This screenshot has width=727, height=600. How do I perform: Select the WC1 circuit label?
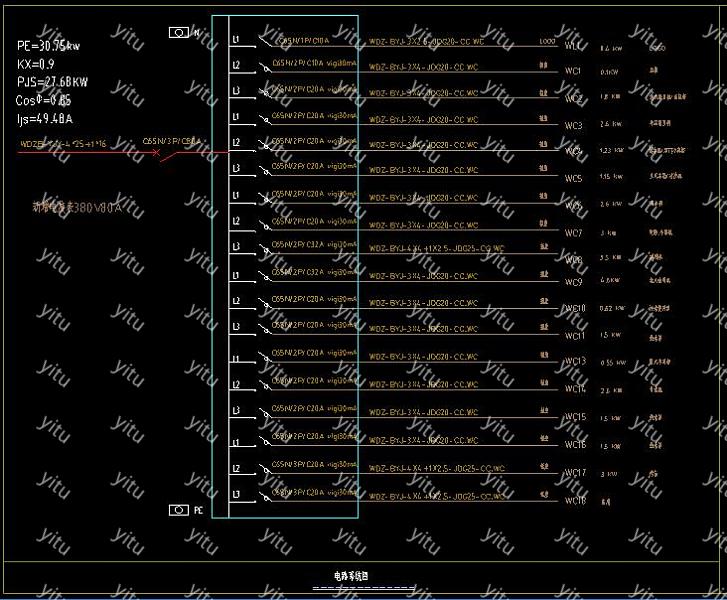573,46
